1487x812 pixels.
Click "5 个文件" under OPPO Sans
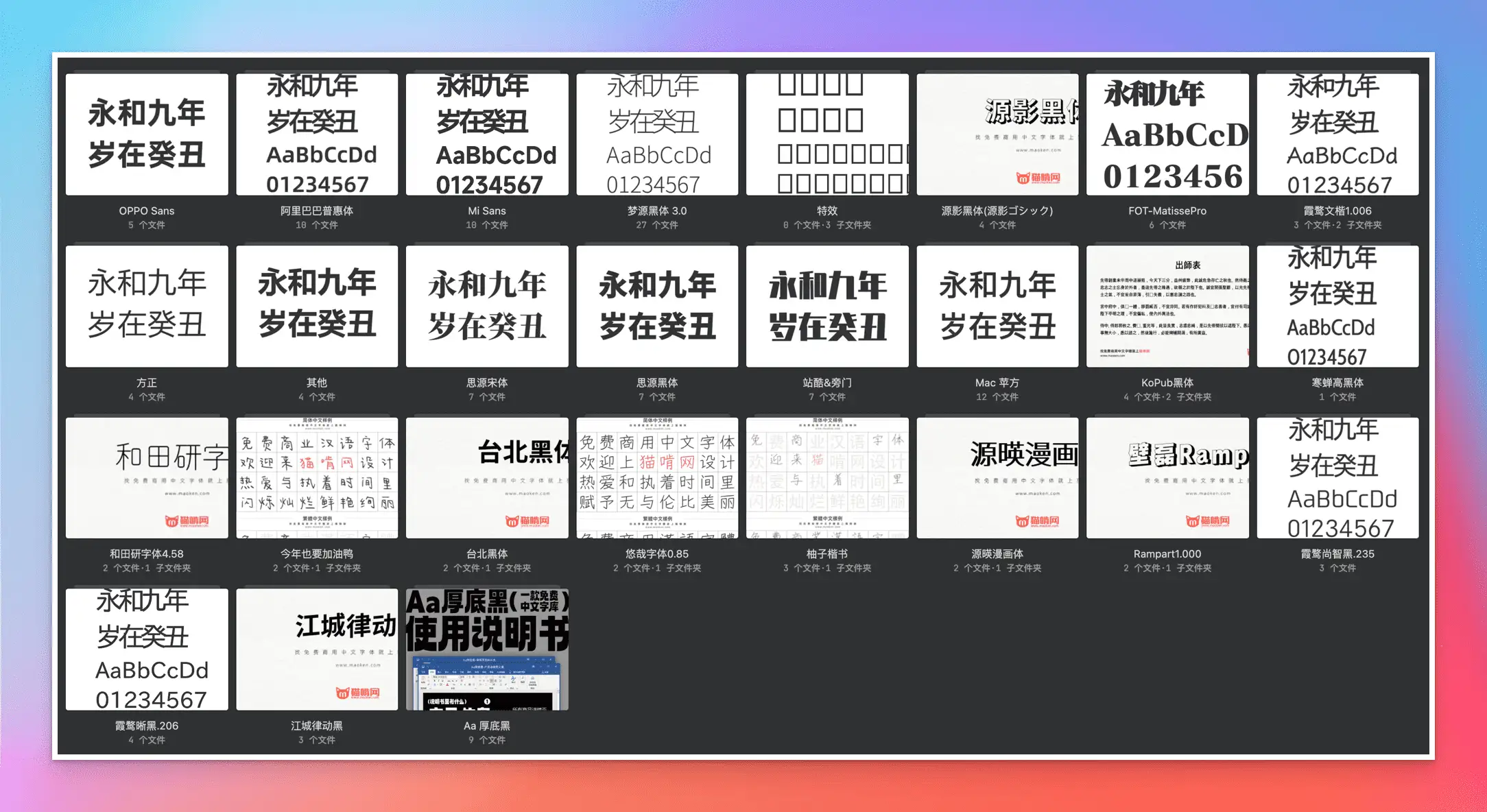pos(147,225)
